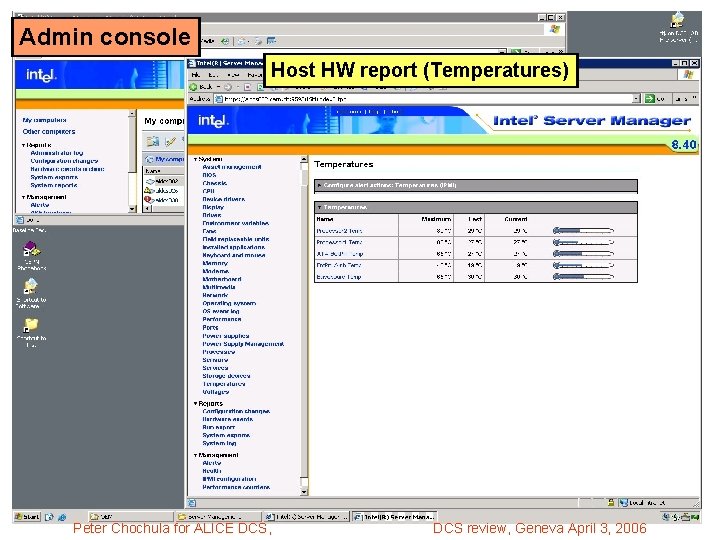
Task: Select the error-status computer in Admin console list
Action: (x=162, y=200)
